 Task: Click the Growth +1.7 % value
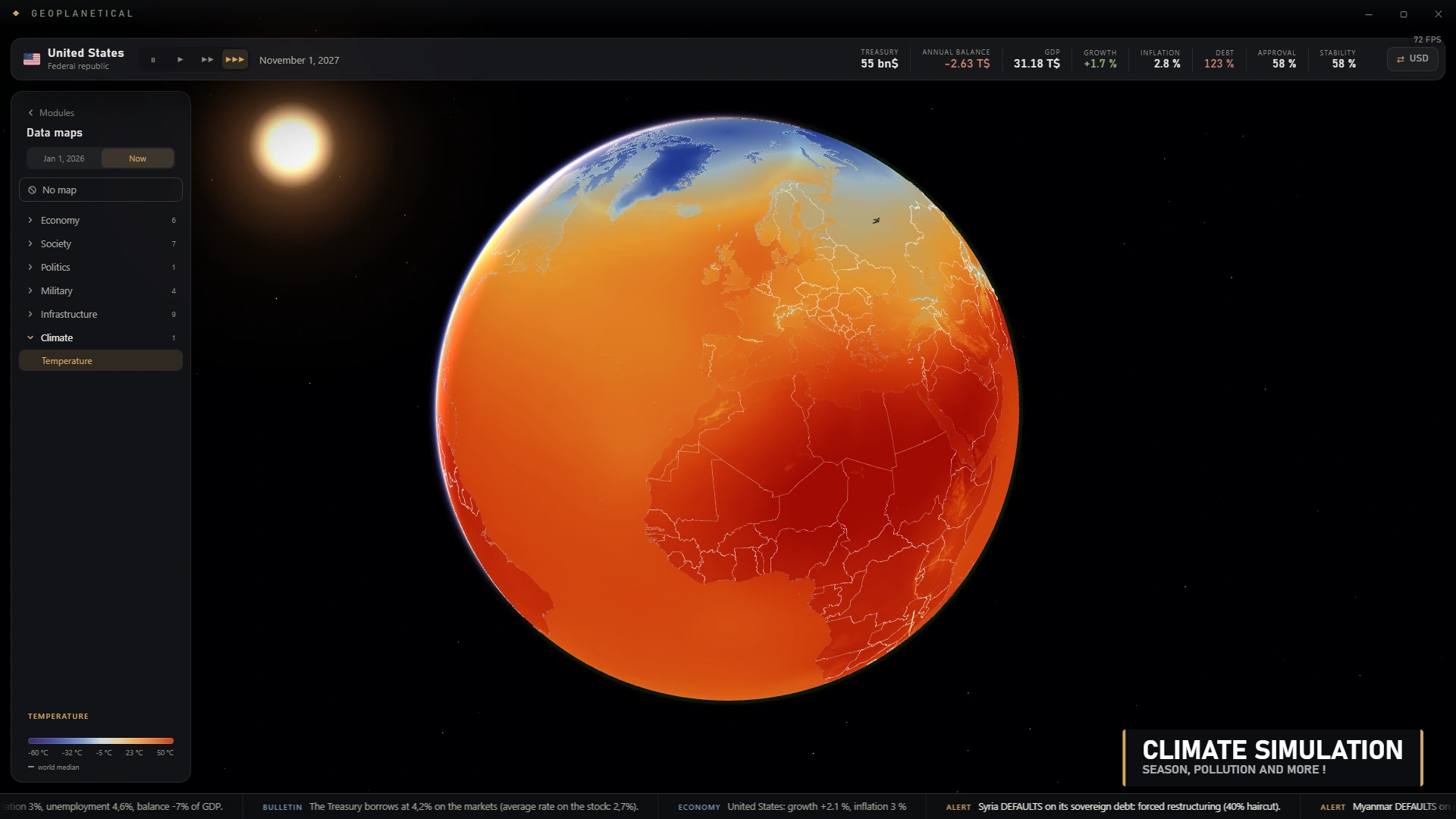[x=1100, y=64]
